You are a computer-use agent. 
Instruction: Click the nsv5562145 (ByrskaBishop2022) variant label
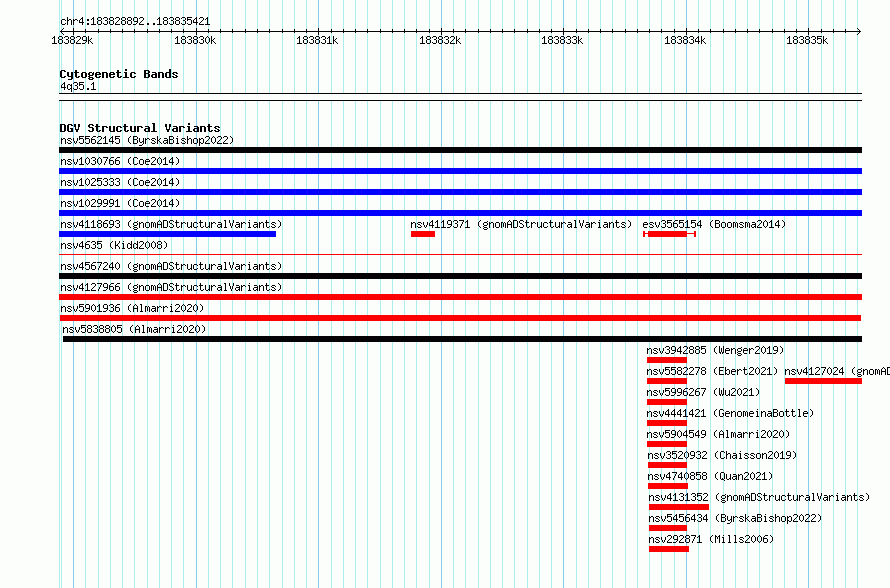pos(147,140)
